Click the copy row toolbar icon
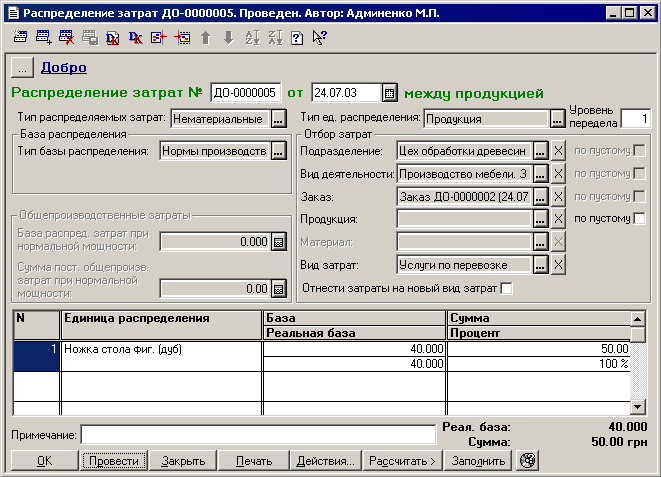 pyautogui.click(x=90, y=38)
